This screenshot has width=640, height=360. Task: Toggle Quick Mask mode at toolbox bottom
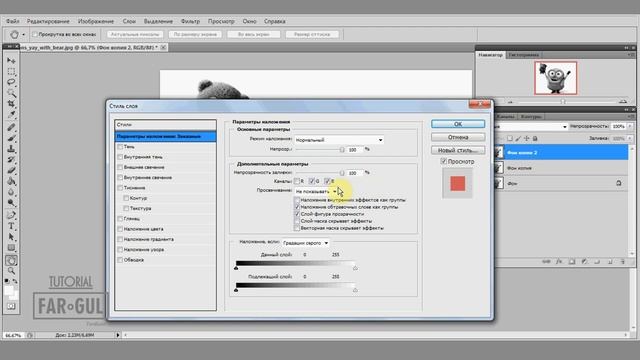[x=11, y=306]
